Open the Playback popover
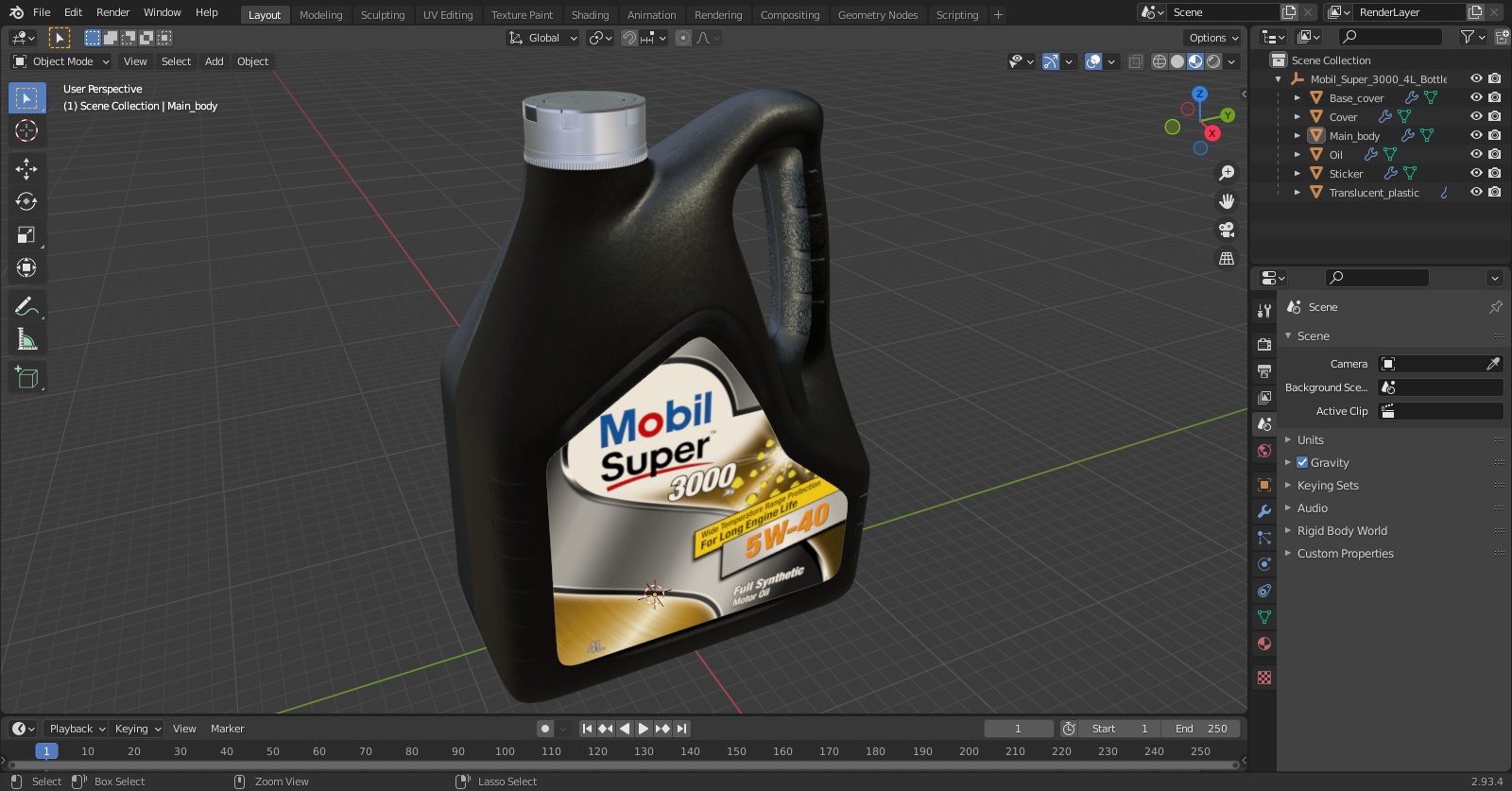This screenshot has height=791, width=1512. click(x=77, y=729)
